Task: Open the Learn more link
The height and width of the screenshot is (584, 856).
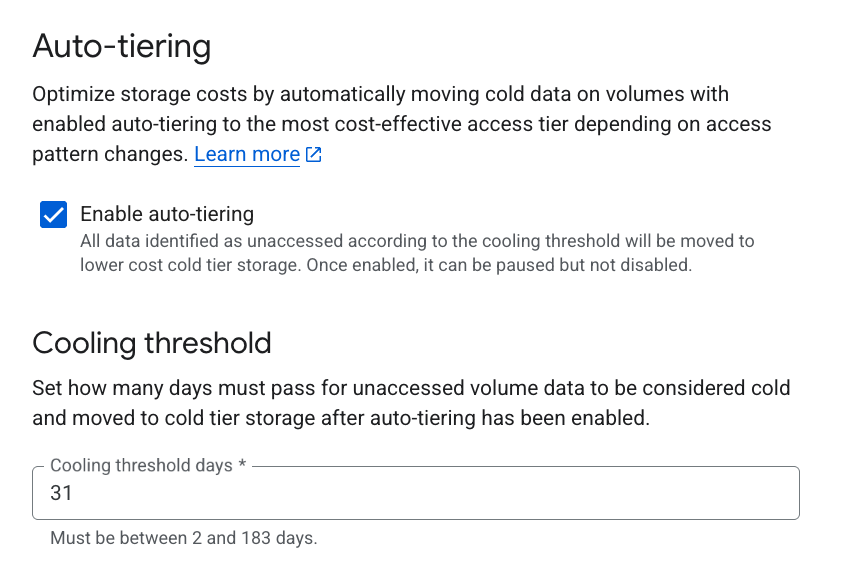Action: tap(247, 154)
